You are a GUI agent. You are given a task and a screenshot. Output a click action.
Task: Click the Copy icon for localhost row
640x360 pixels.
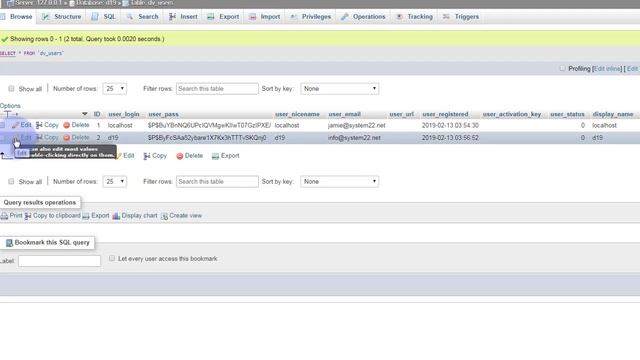(39, 125)
